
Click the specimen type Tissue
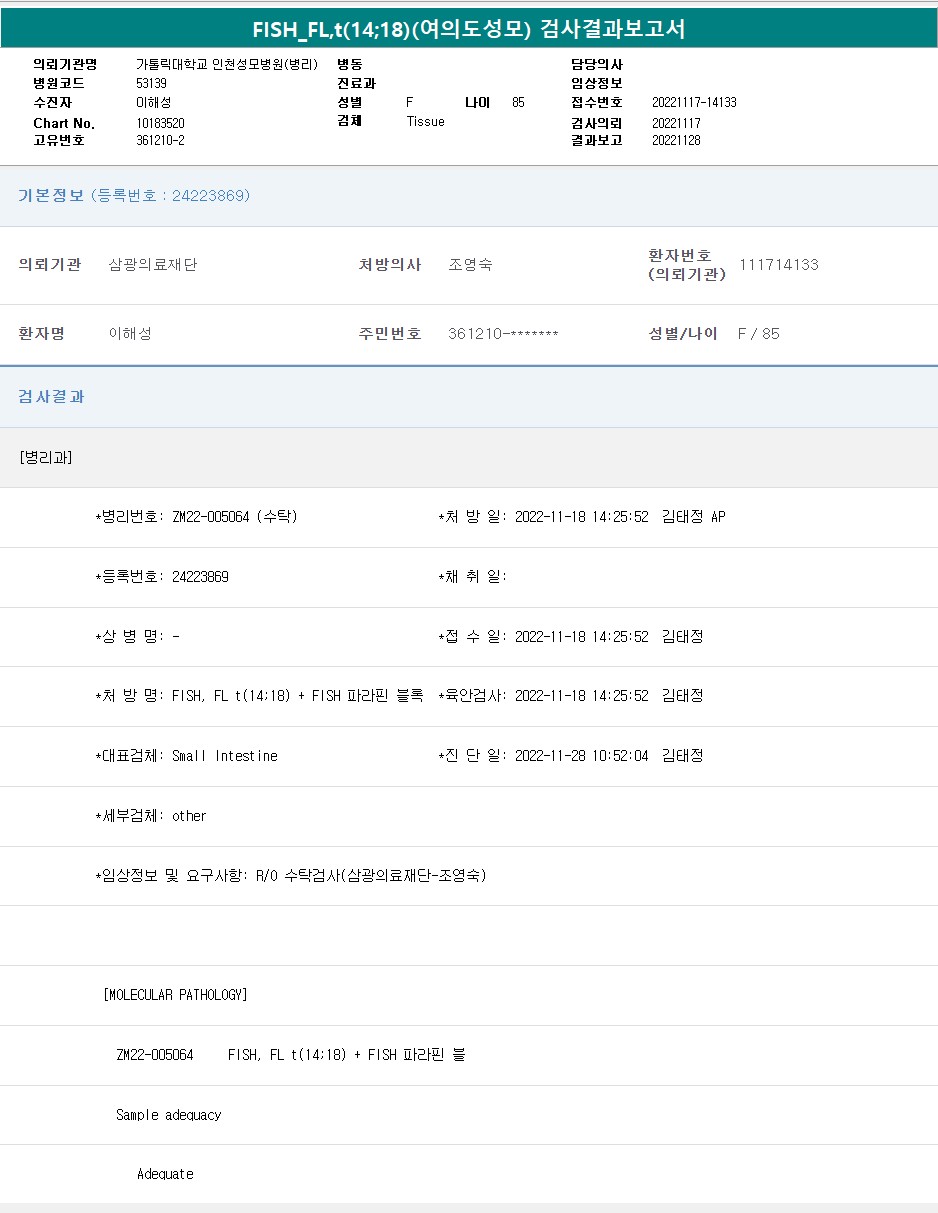[425, 121]
